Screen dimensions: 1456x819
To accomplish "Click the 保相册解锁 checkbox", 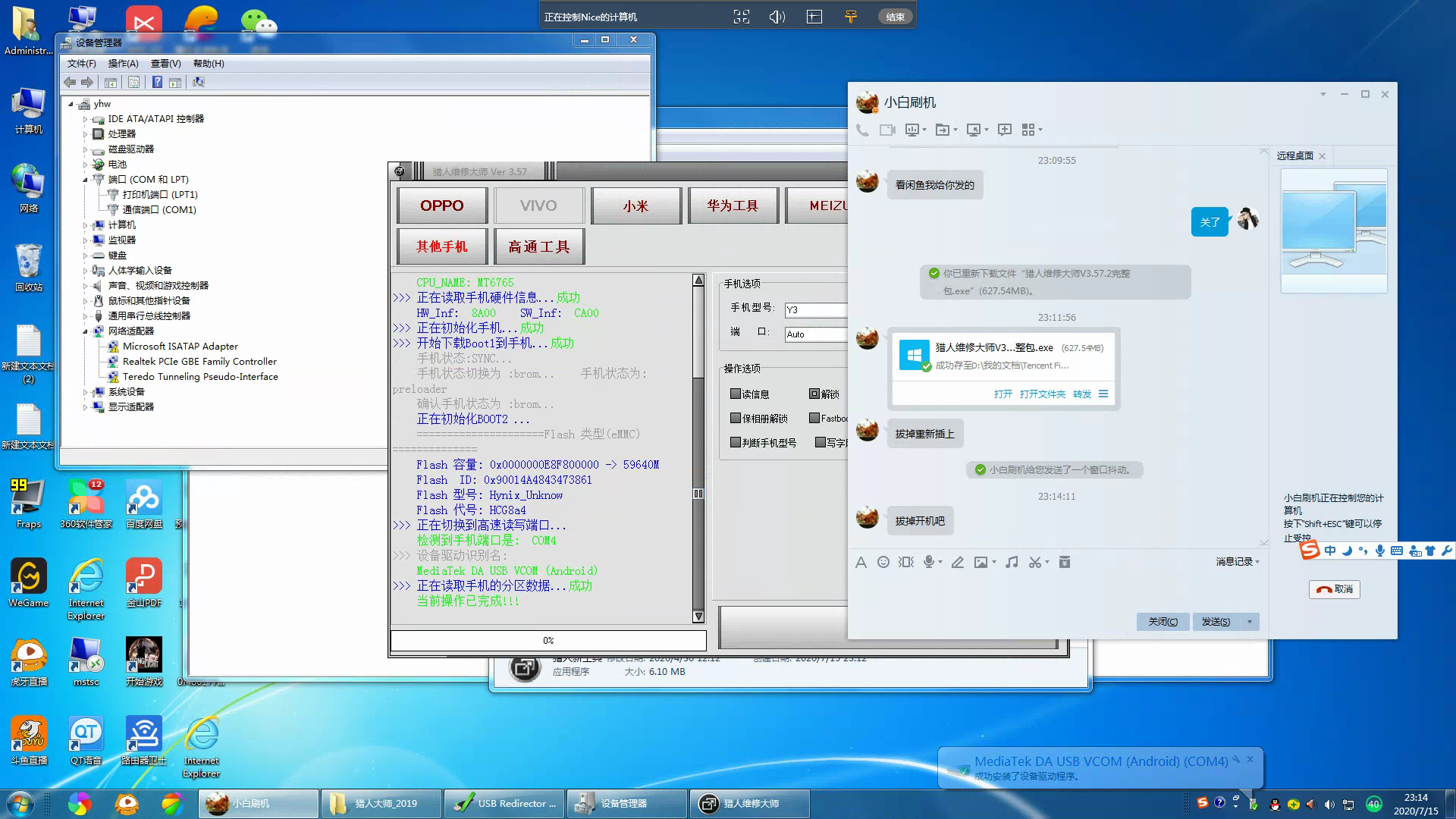I will (735, 418).
